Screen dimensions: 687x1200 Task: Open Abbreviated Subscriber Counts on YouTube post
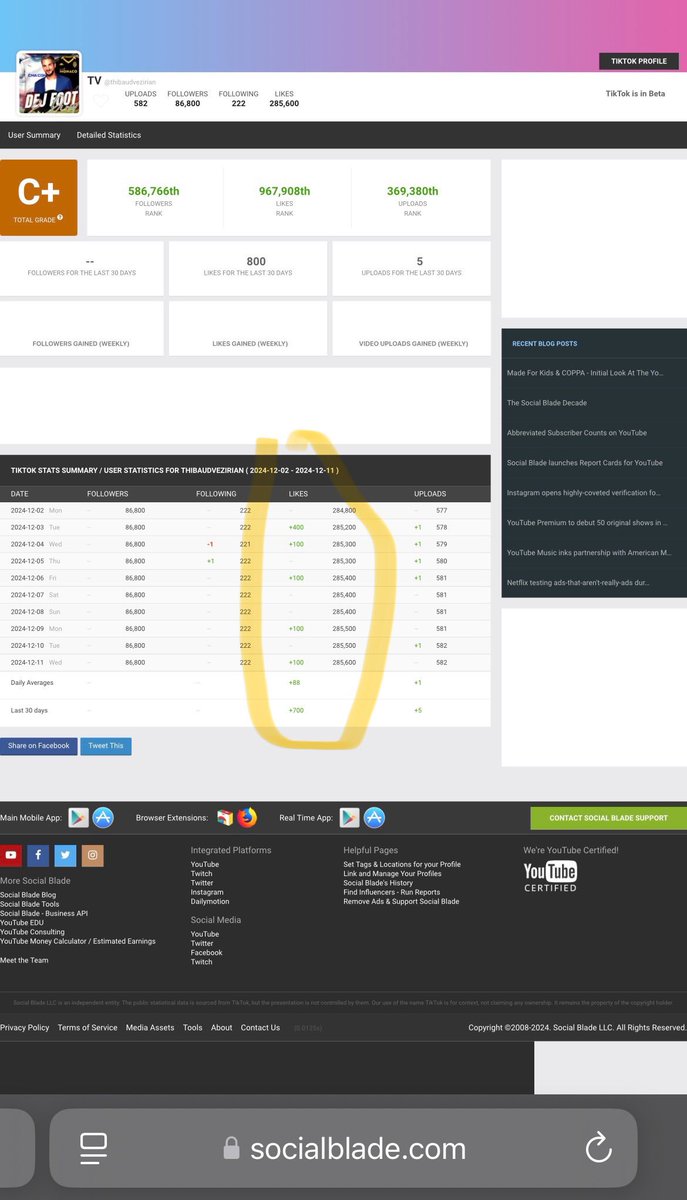pos(577,433)
